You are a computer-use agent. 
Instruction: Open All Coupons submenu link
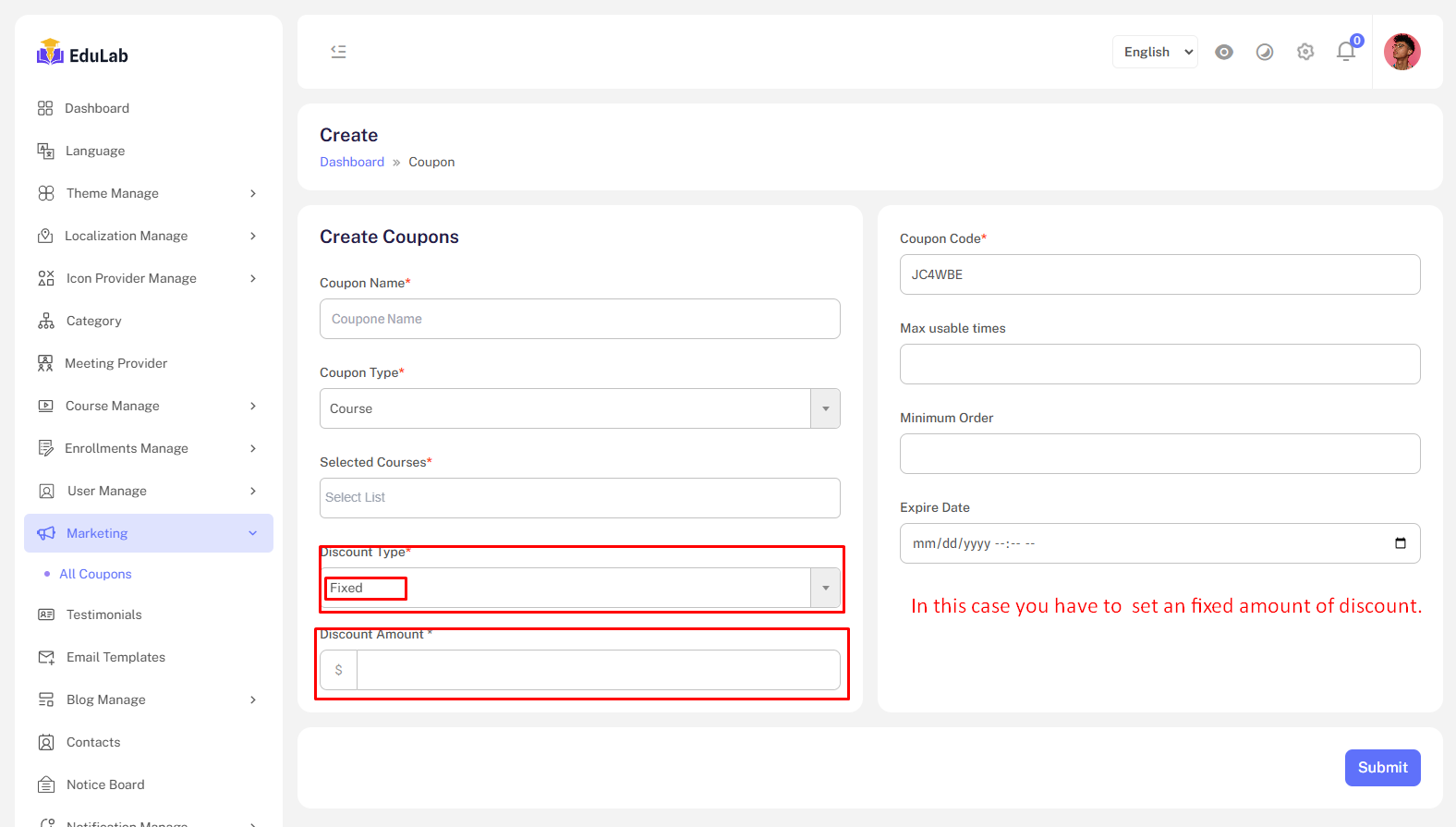95,574
